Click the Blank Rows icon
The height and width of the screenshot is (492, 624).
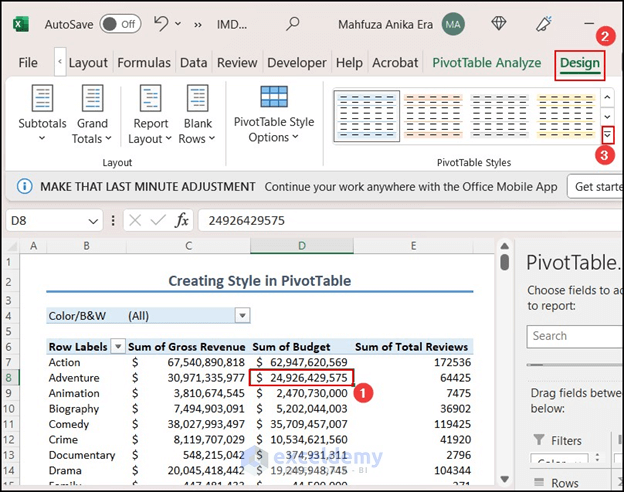(197, 100)
